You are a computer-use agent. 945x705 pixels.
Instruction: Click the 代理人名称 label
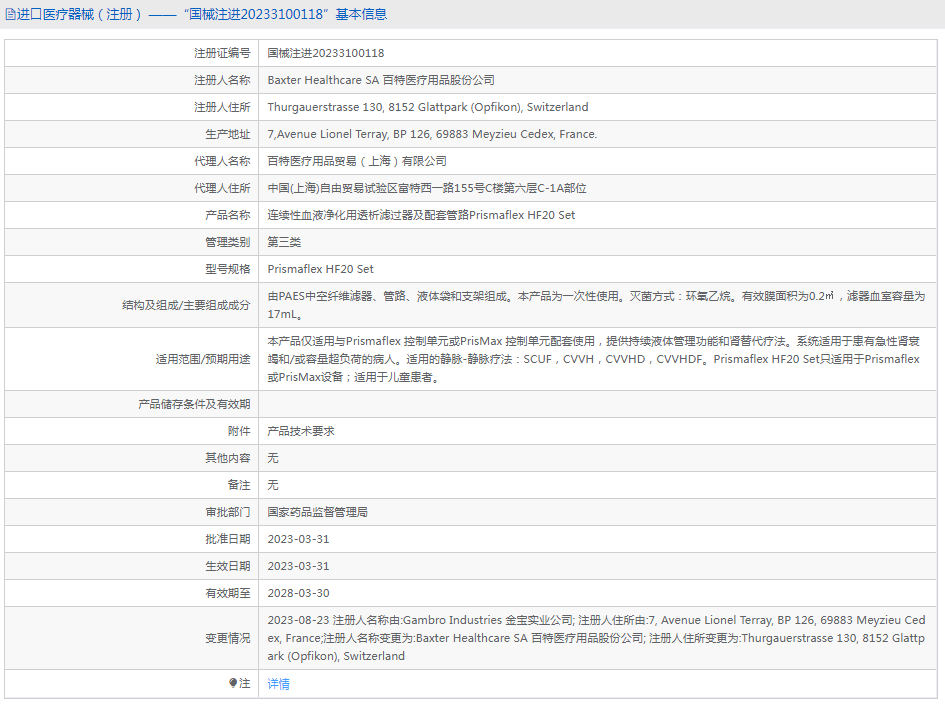point(222,161)
